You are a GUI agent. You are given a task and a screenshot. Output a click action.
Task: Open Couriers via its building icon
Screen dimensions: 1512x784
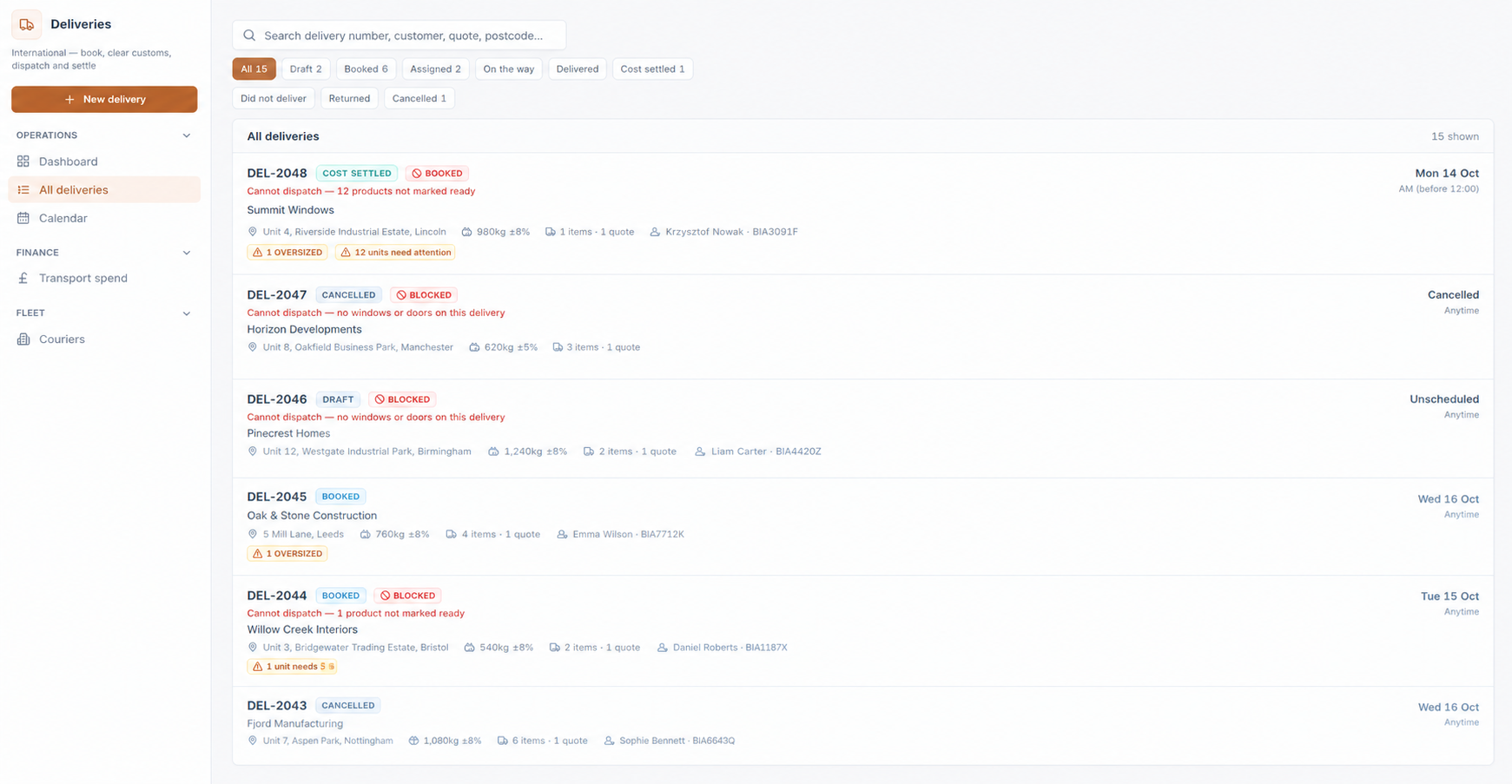(x=23, y=339)
